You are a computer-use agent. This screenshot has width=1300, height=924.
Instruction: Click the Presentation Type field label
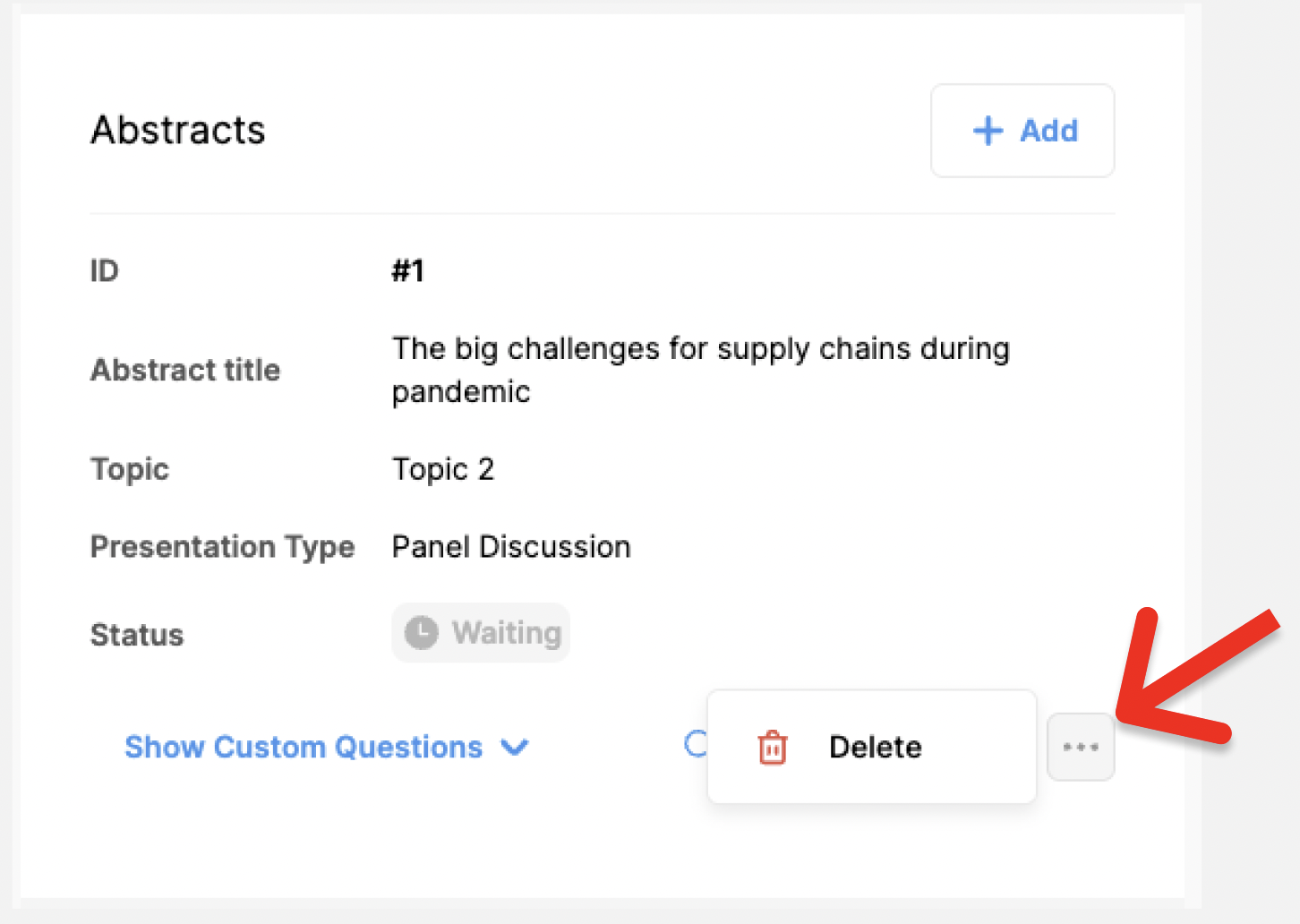tap(222, 547)
